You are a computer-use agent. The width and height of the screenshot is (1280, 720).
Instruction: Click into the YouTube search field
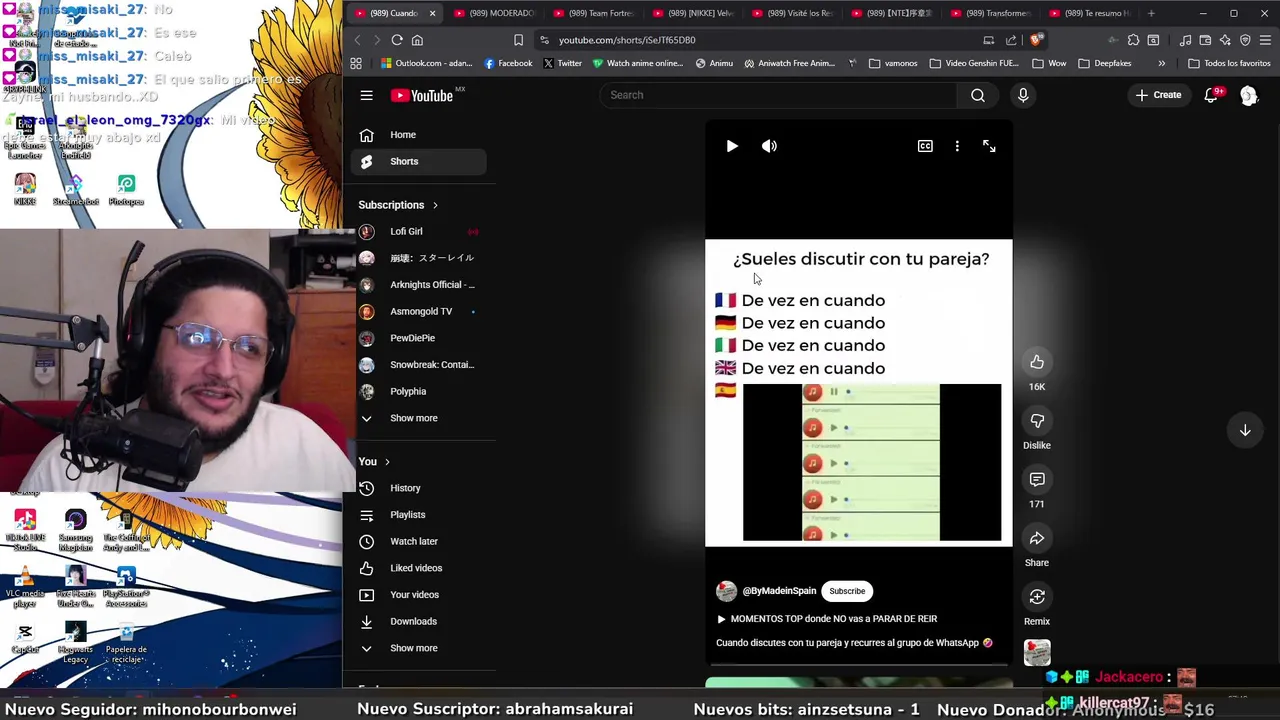tap(778, 95)
